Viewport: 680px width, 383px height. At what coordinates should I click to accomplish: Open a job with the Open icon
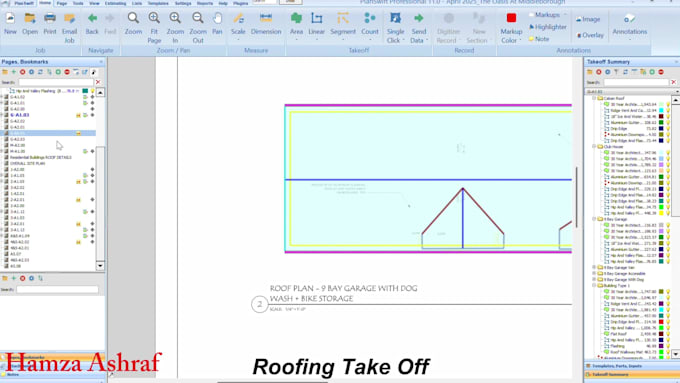pyautogui.click(x=30, y=19)
